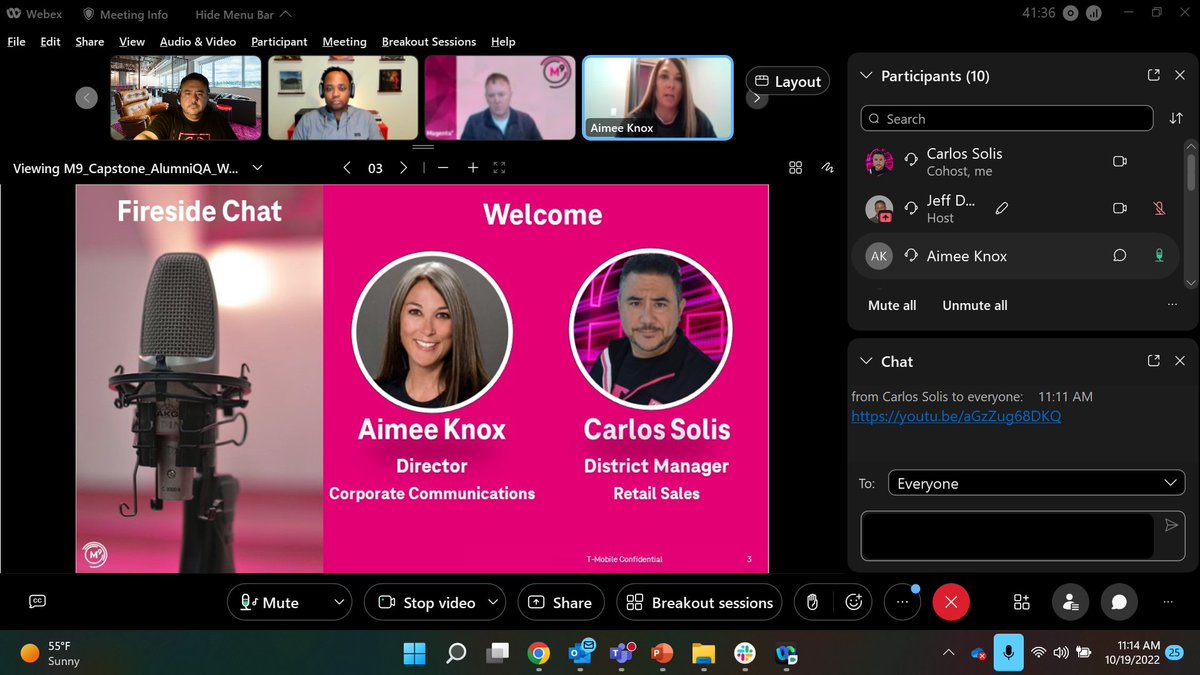The image size is (1200, 675).
Task: Open the annotate pen icon above slide
Action: click(827, 168)
